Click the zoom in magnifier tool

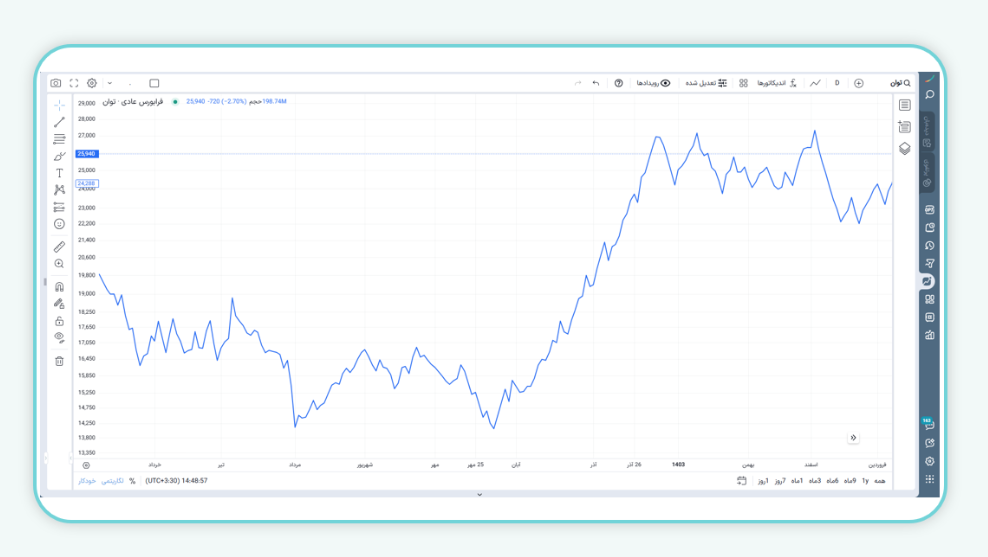coord(59,264)
